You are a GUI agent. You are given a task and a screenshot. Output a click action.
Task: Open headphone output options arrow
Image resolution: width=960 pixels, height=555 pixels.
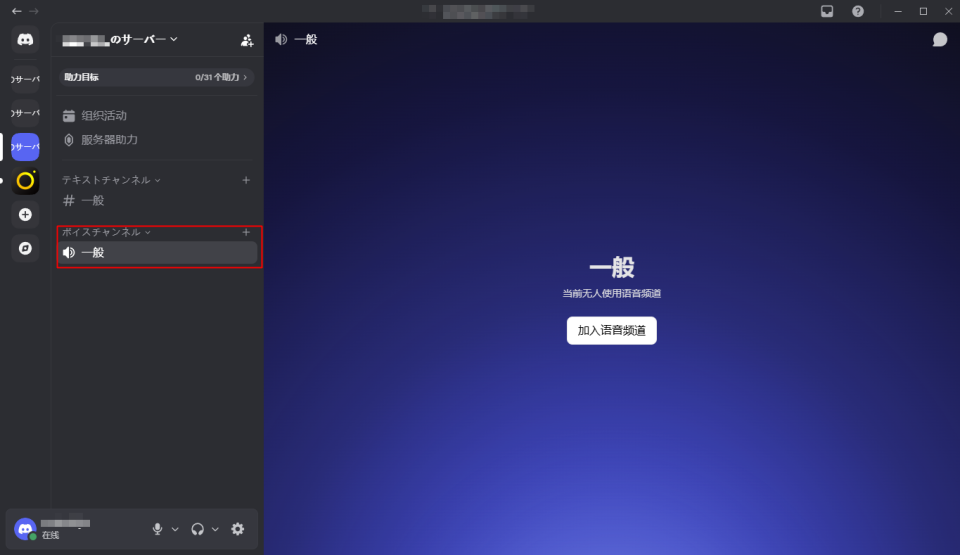(215, 529)
